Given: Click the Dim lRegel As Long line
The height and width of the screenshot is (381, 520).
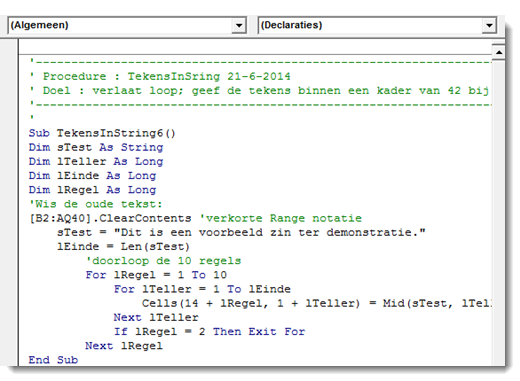Looking at the screenshot, I should tap(92, 190).
